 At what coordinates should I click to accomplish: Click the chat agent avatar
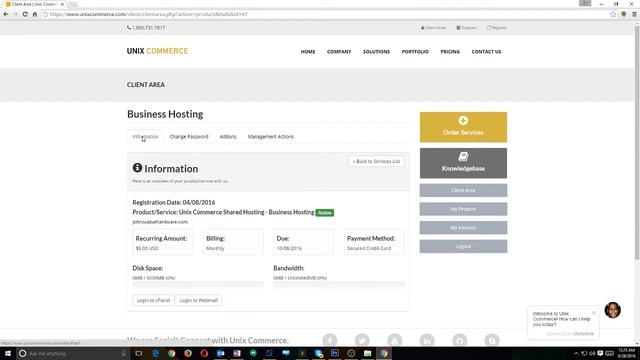(613, 310)
